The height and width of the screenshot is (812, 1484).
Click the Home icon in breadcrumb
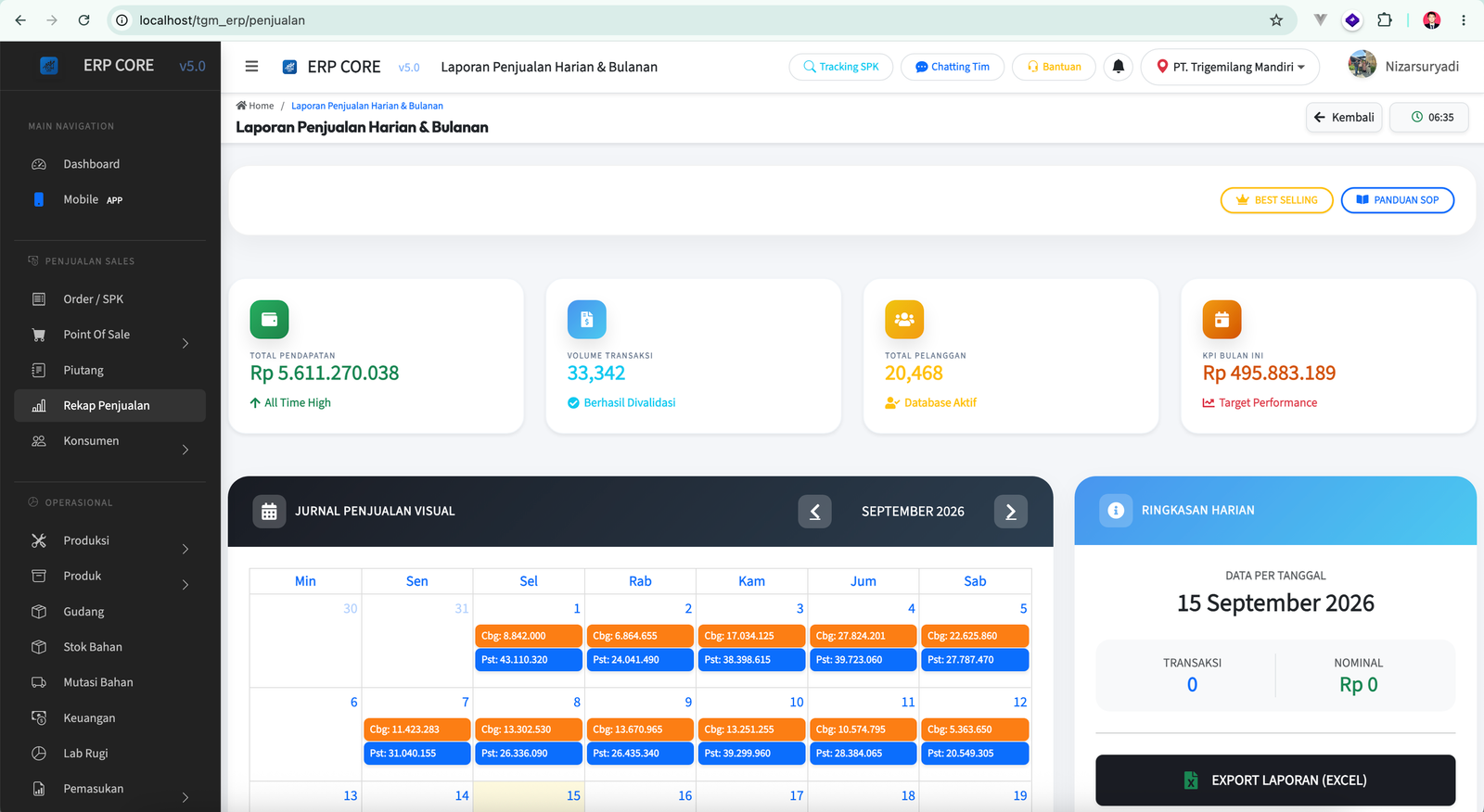pyautogui.click(x=241, y=106)
